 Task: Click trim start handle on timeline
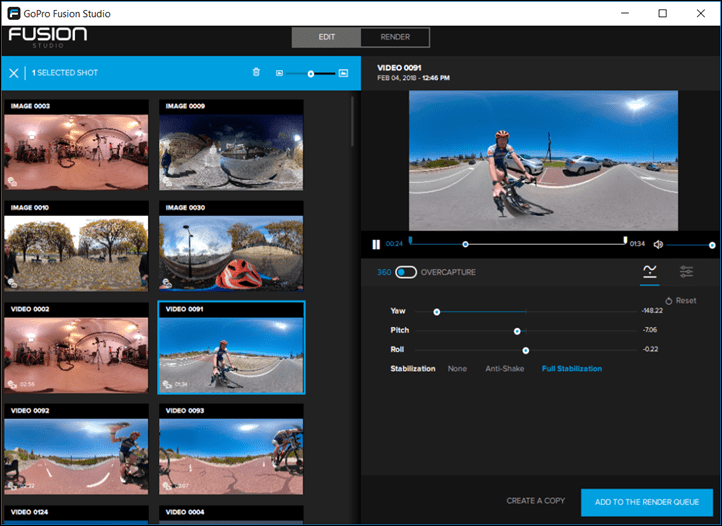(410, 240)
